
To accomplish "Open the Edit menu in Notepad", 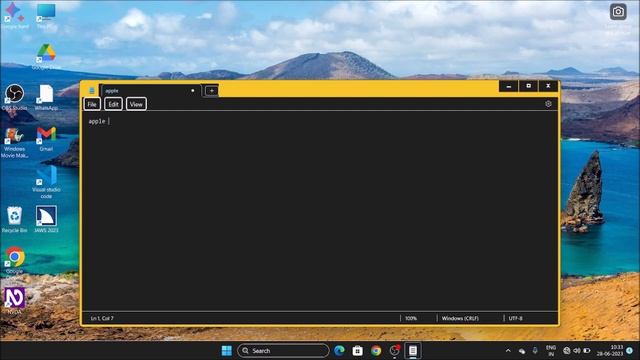I will (113, 104).
